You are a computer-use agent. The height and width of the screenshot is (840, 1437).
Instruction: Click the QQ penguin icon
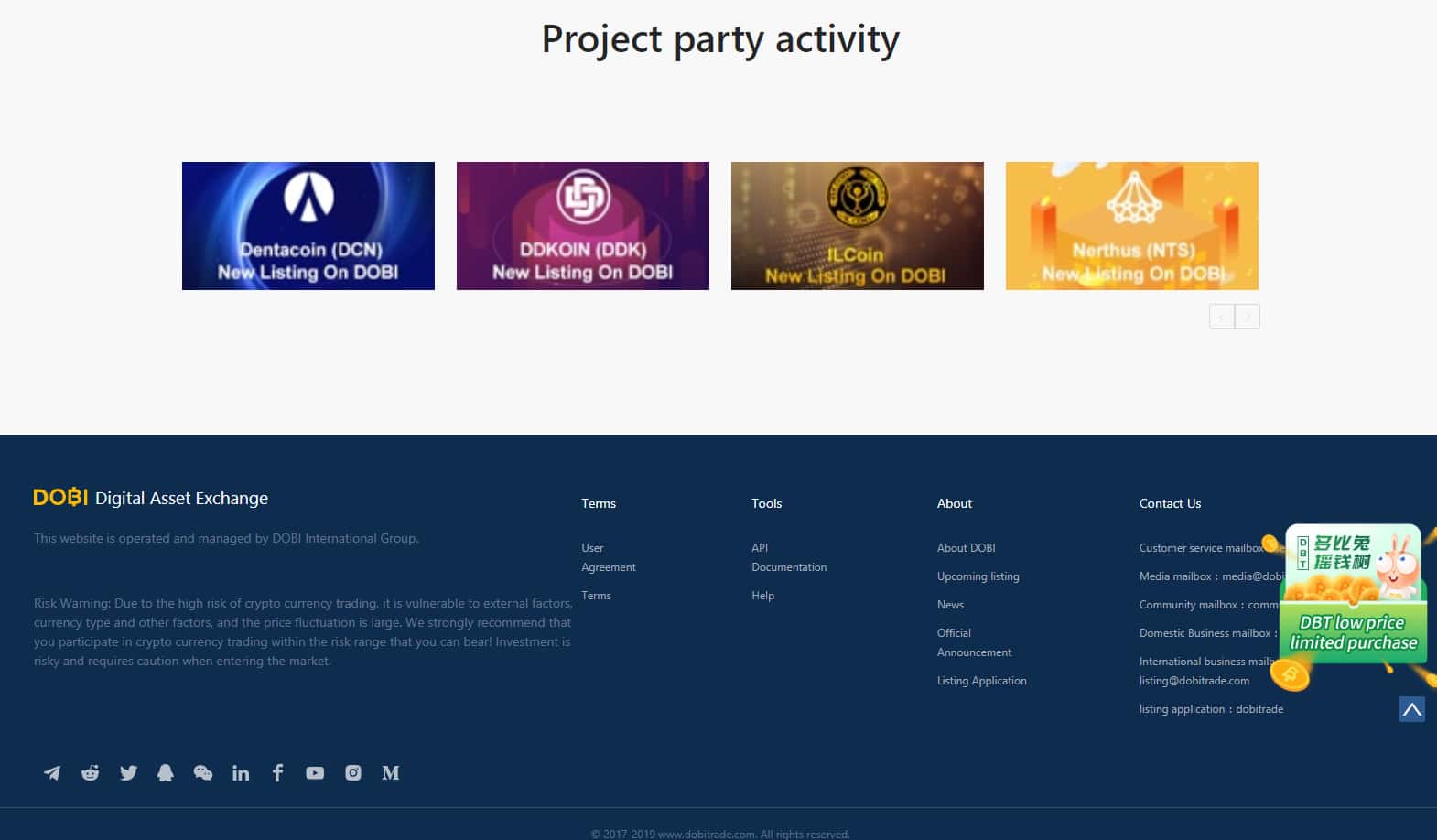pos(166,773)
